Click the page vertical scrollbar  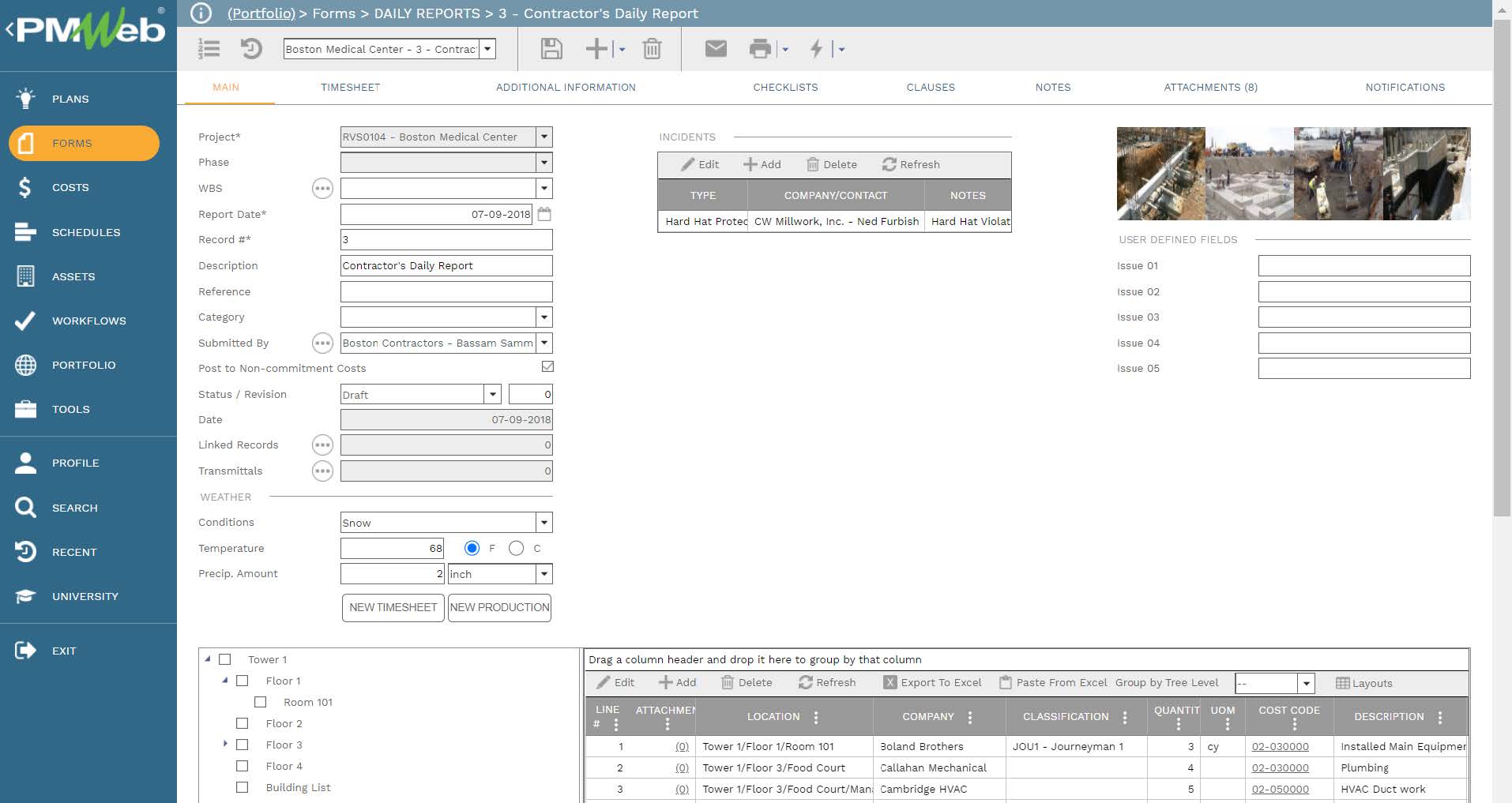(1502, 268)
